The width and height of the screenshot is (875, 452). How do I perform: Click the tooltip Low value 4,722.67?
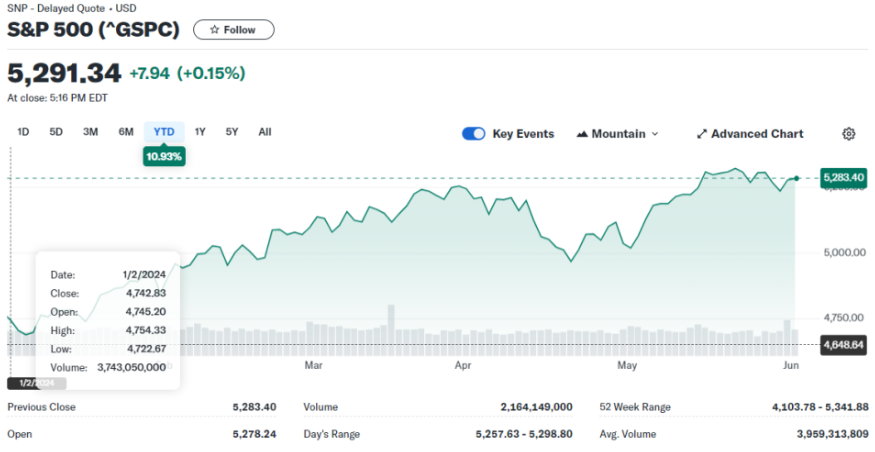coord(146,349)
